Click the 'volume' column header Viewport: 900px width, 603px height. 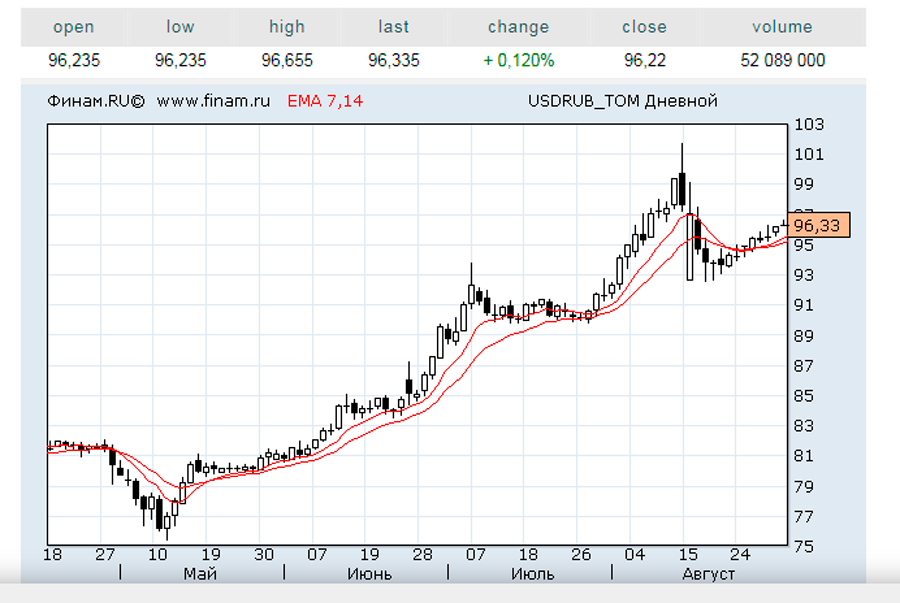point(782,27)
